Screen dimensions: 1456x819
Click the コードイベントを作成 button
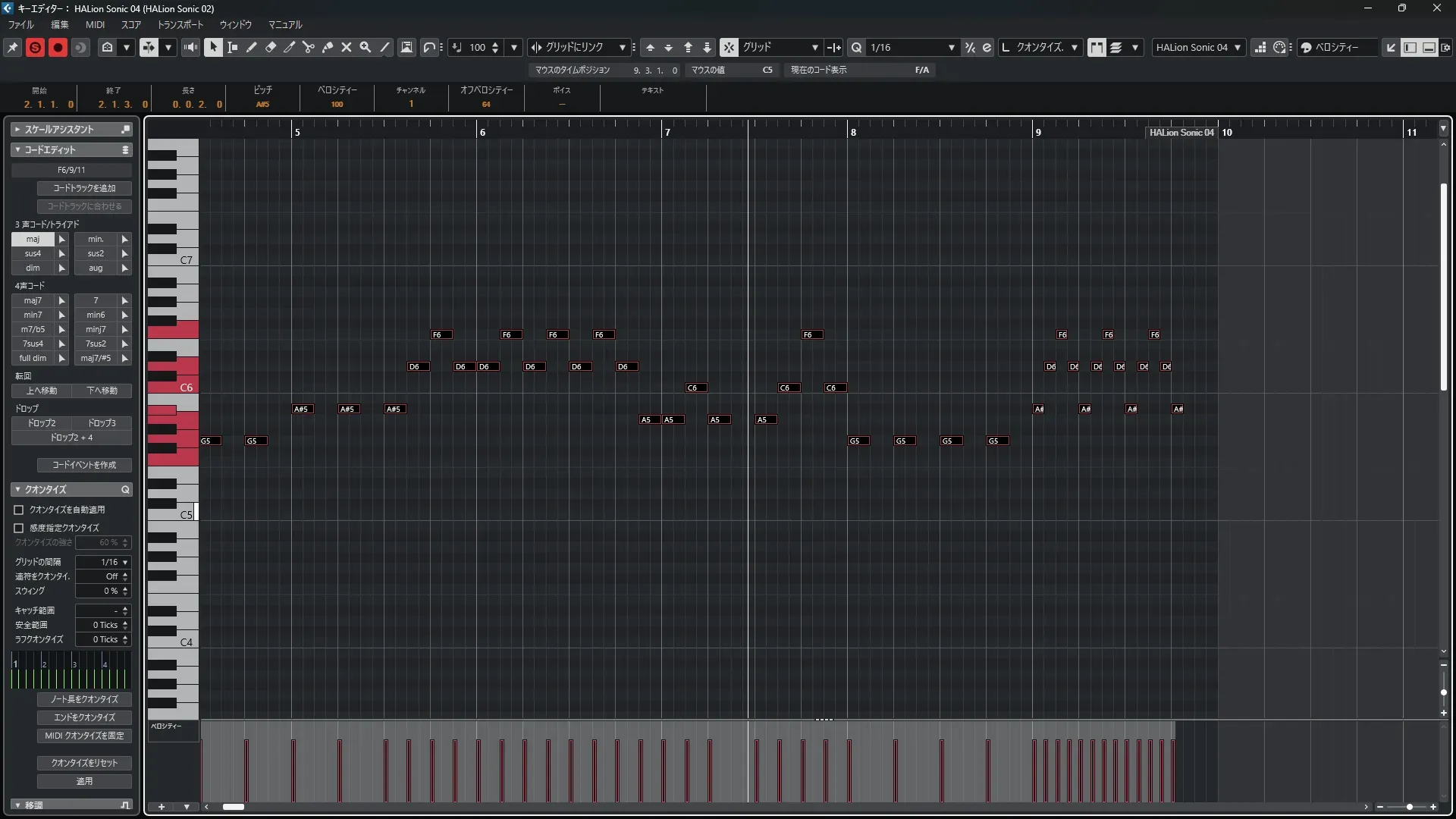click(84, 465)
